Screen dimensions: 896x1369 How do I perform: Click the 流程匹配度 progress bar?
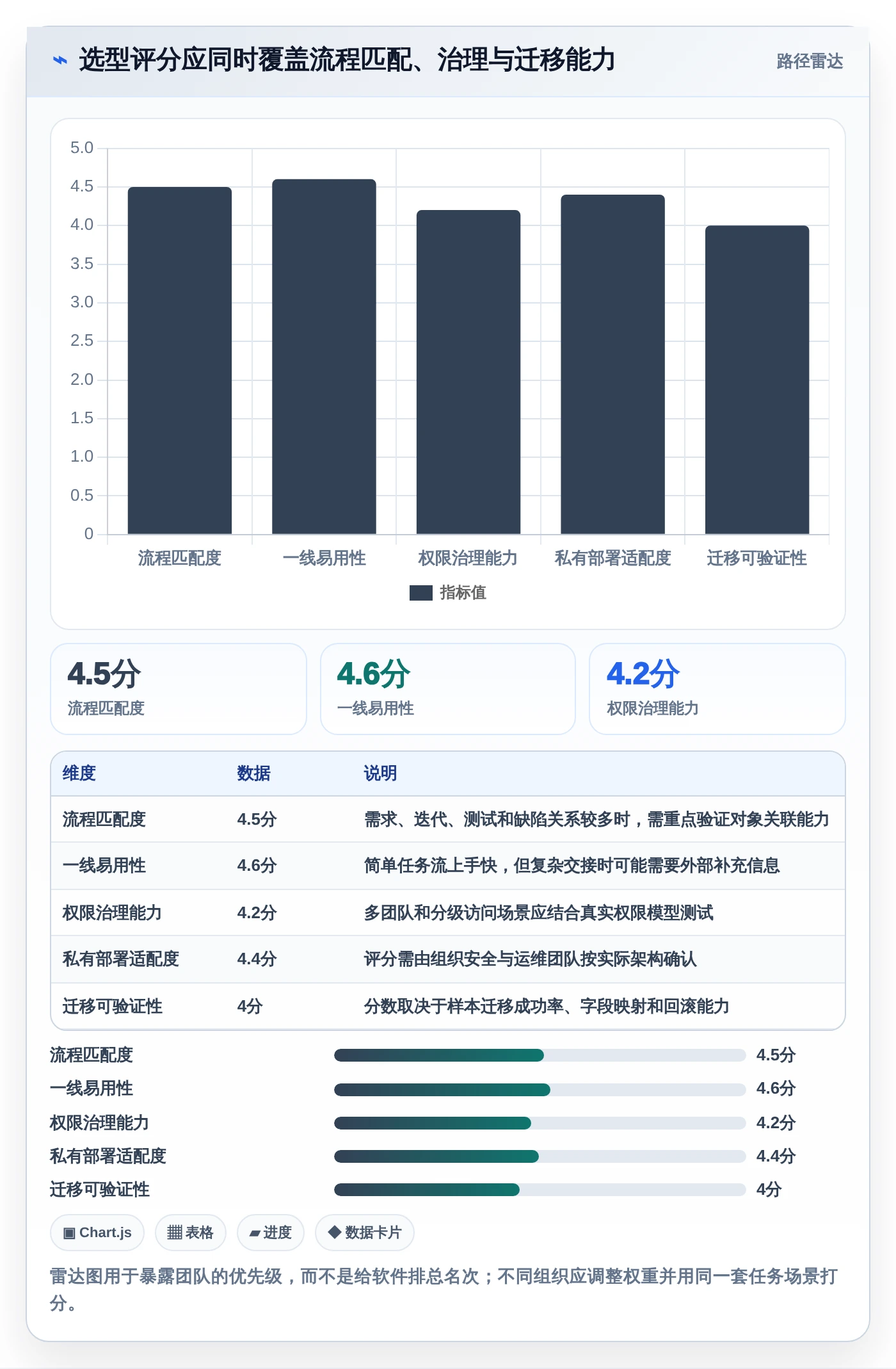pos(540,1055)
